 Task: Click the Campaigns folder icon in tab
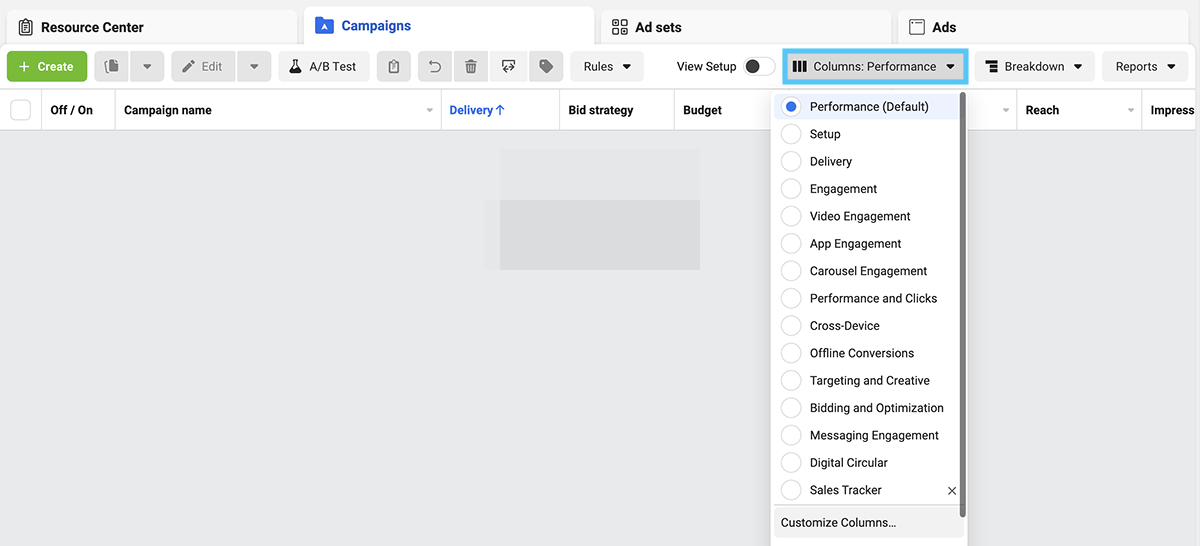click(x=324, y=26)
